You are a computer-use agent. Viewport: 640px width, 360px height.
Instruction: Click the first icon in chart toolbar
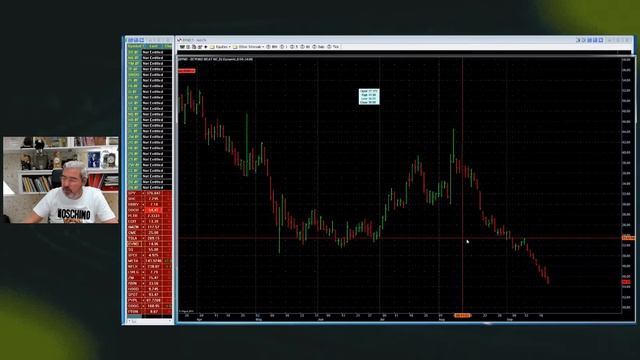point(182,47)
